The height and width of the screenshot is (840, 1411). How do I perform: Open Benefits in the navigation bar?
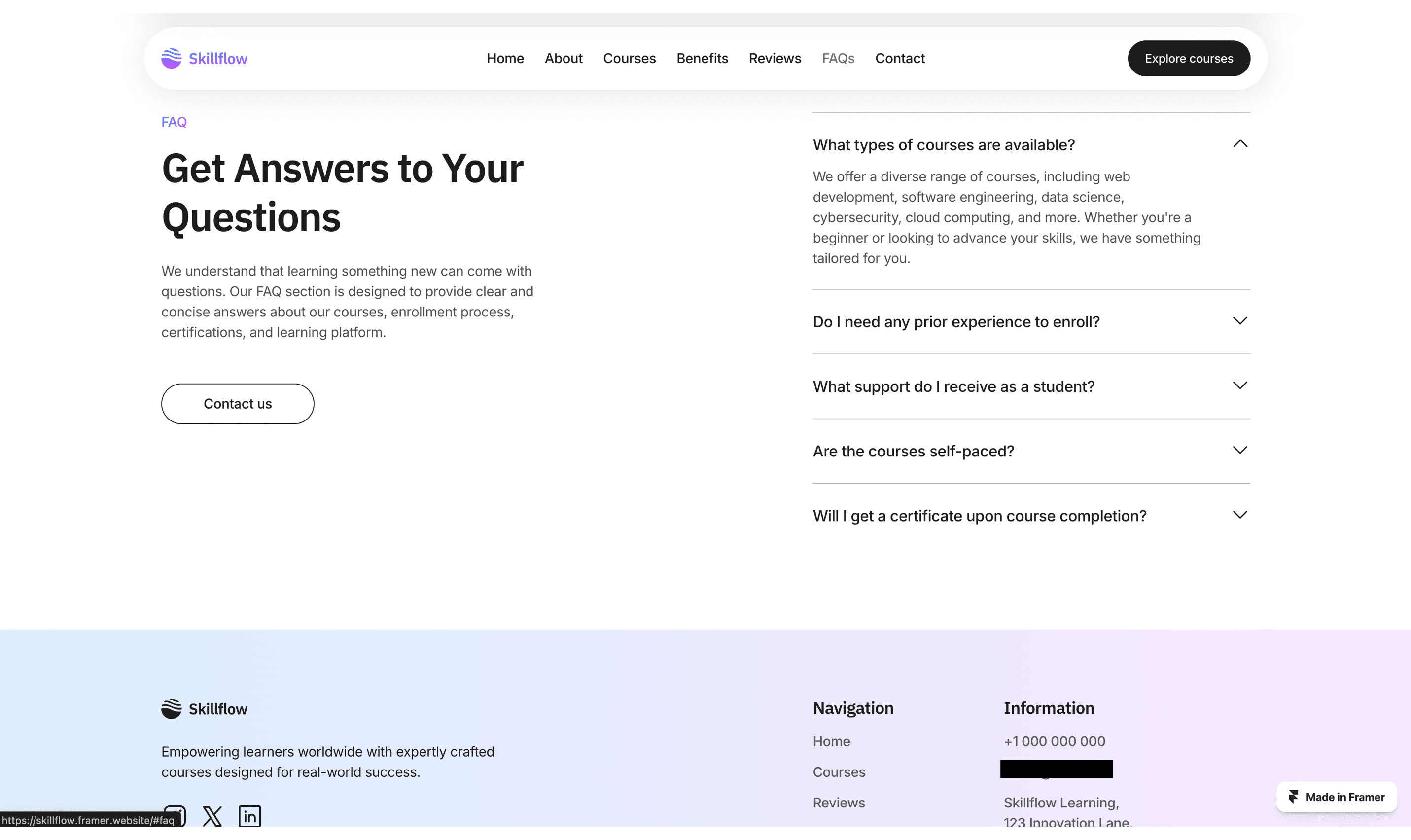[702, 58]
